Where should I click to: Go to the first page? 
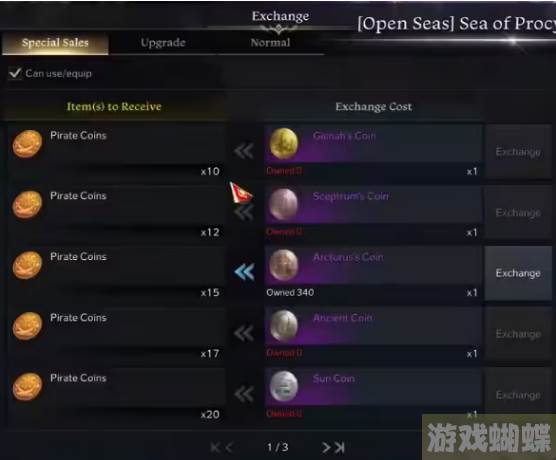point(215,448)
